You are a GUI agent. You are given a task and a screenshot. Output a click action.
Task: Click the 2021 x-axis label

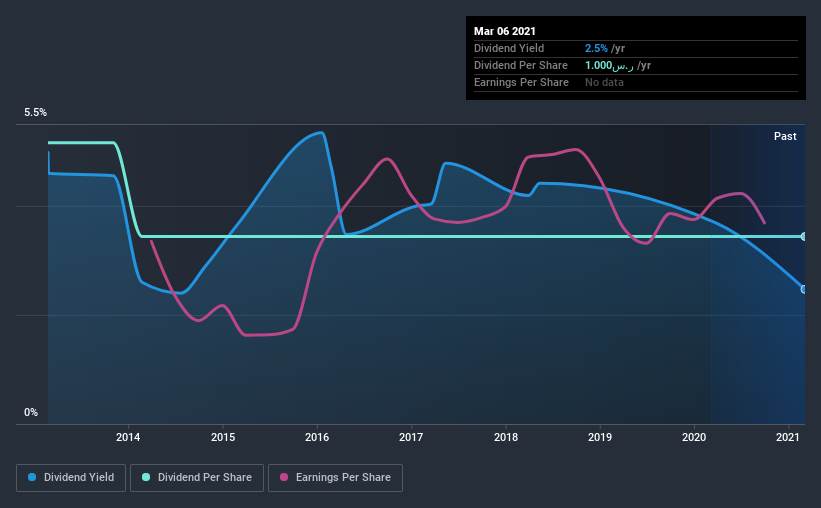pyautogui.click(x=788, y=437)
